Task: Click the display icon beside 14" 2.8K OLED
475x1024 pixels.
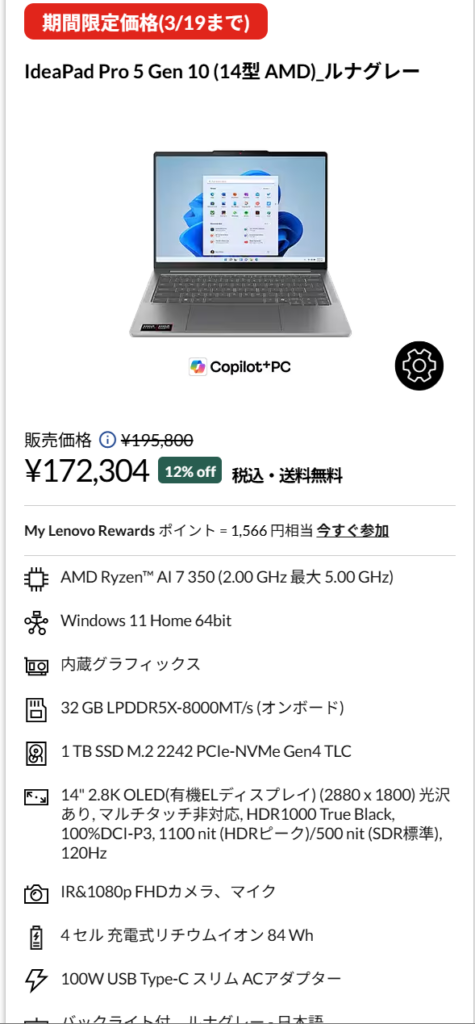Action: pos(36,797)
